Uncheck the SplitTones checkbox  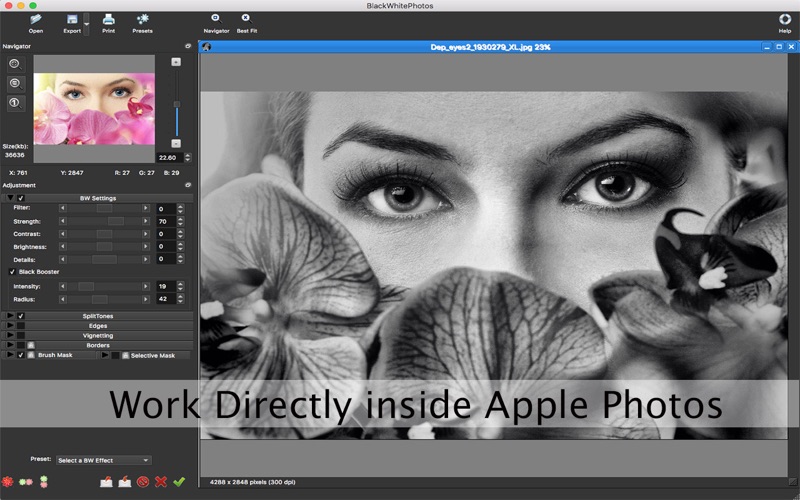21,316
